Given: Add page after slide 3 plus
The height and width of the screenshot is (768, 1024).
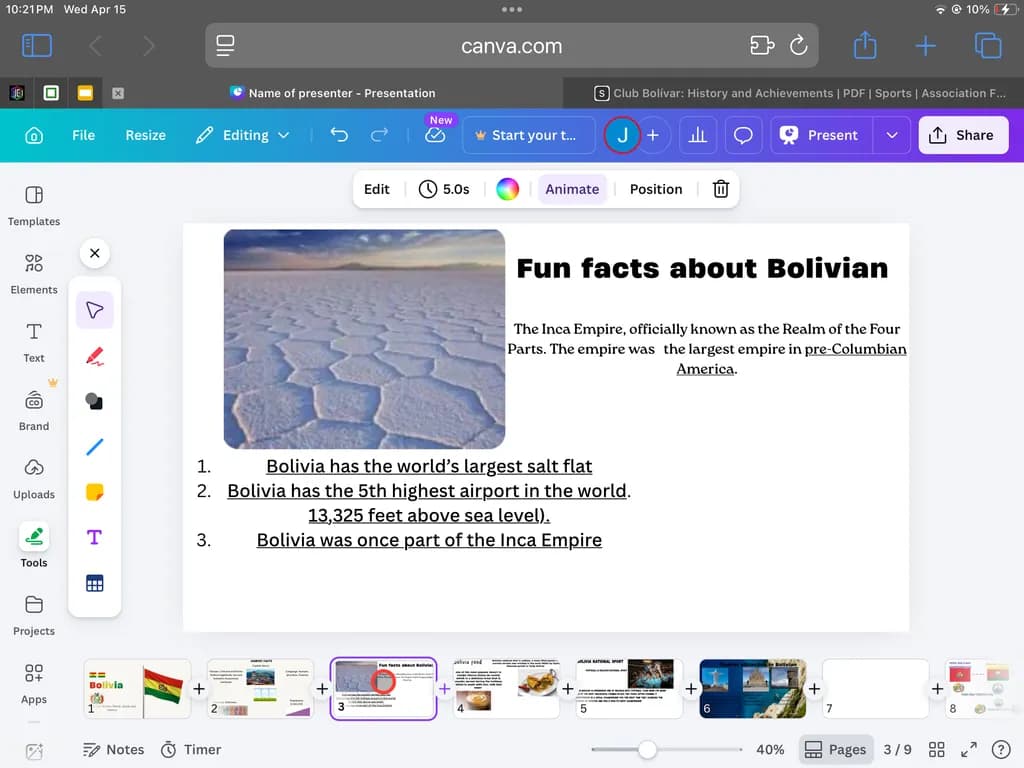Looking at the screenshot, I should point(445,689).
